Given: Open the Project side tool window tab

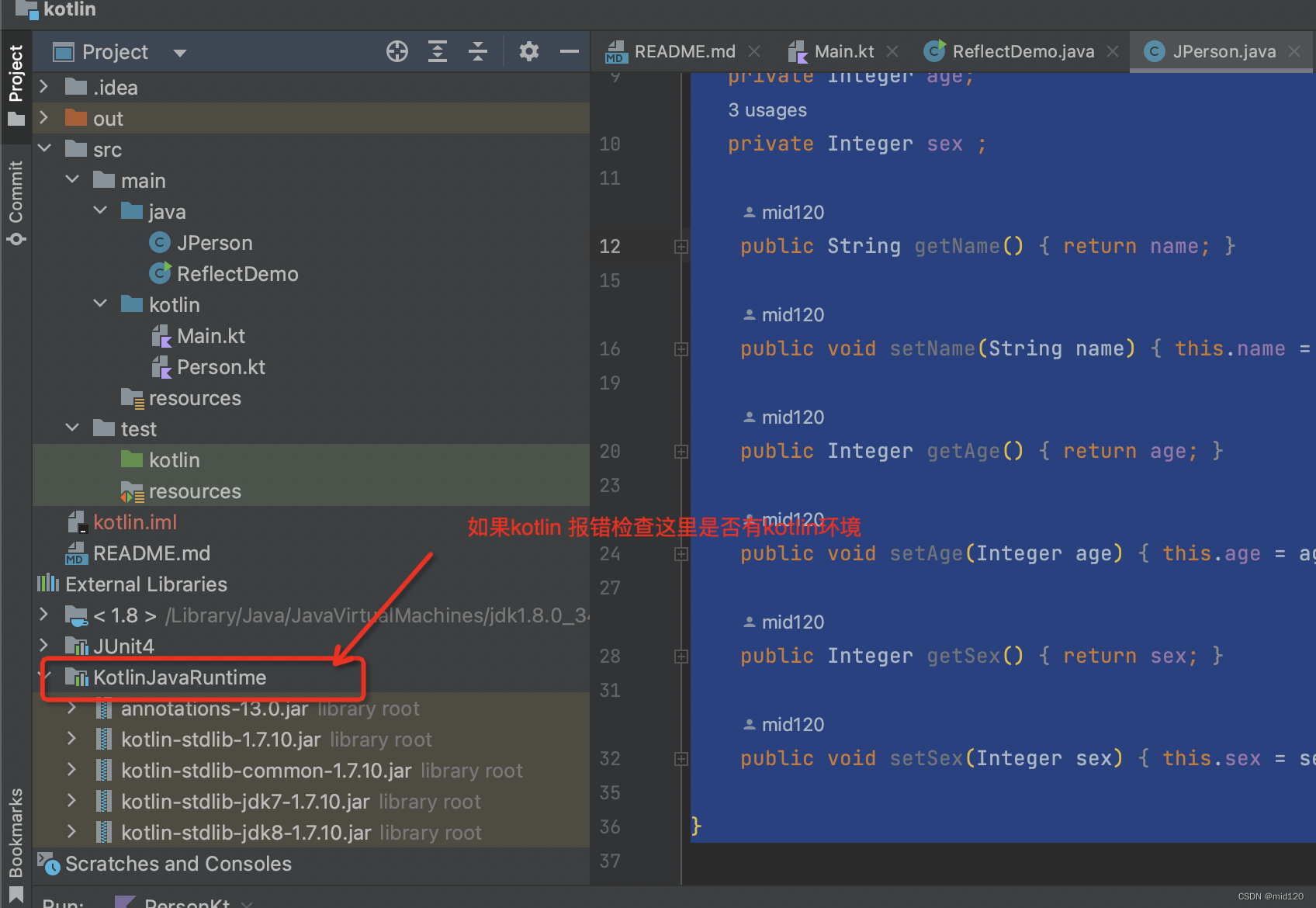Looking at the screenshot, I should pyautogui.click(x=16, y=85).
